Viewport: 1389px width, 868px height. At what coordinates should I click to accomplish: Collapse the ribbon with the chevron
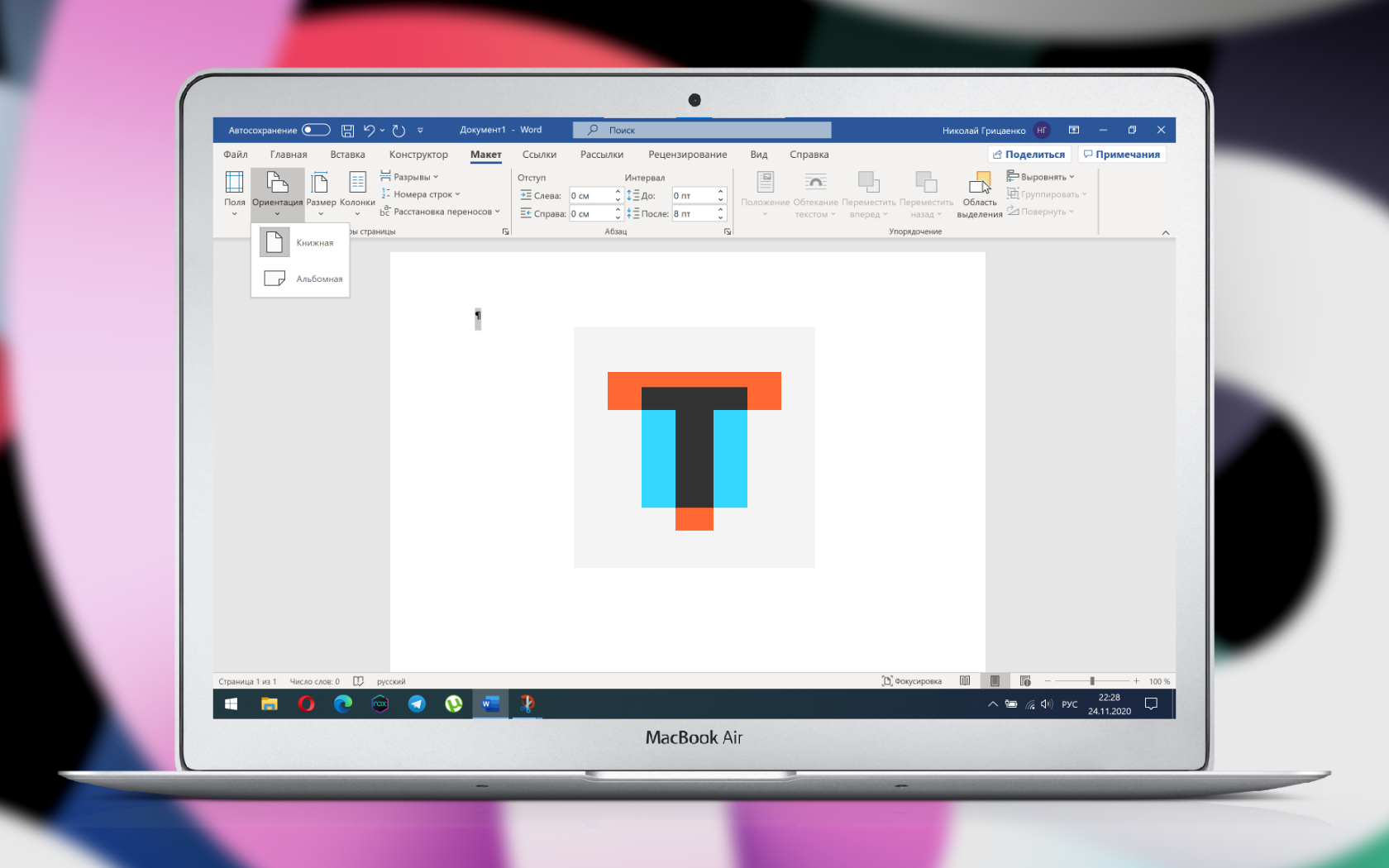tap(1165, 232)
